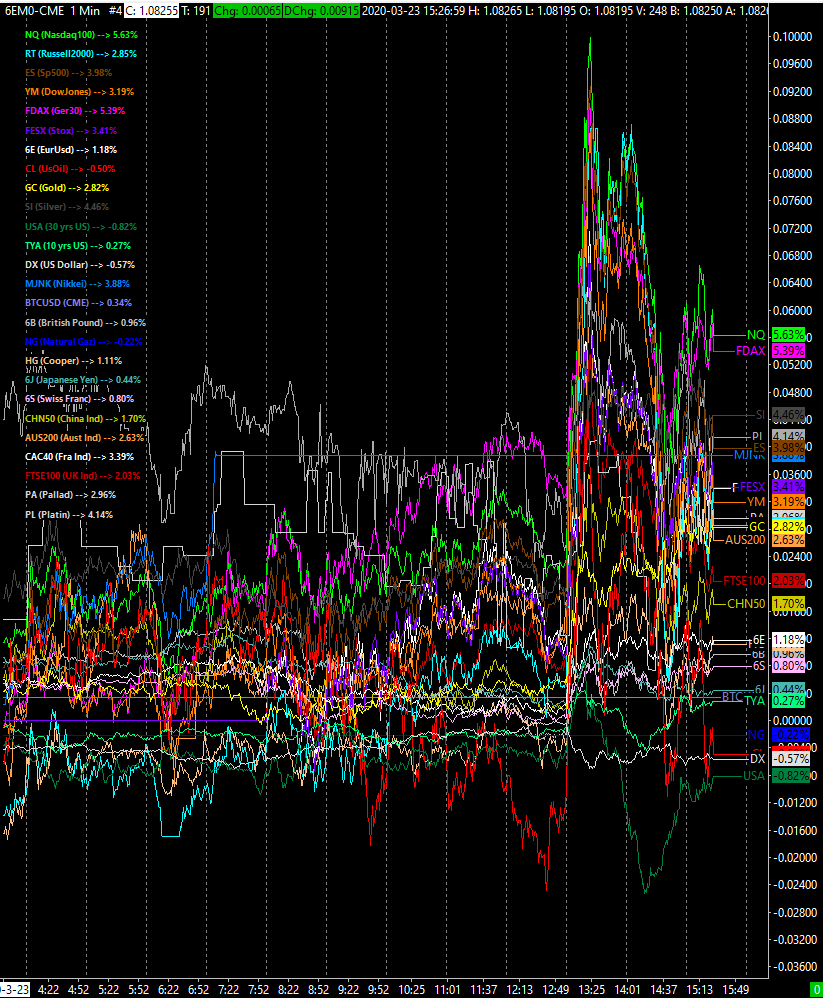Click the 0.10000 price scale label

791,36
